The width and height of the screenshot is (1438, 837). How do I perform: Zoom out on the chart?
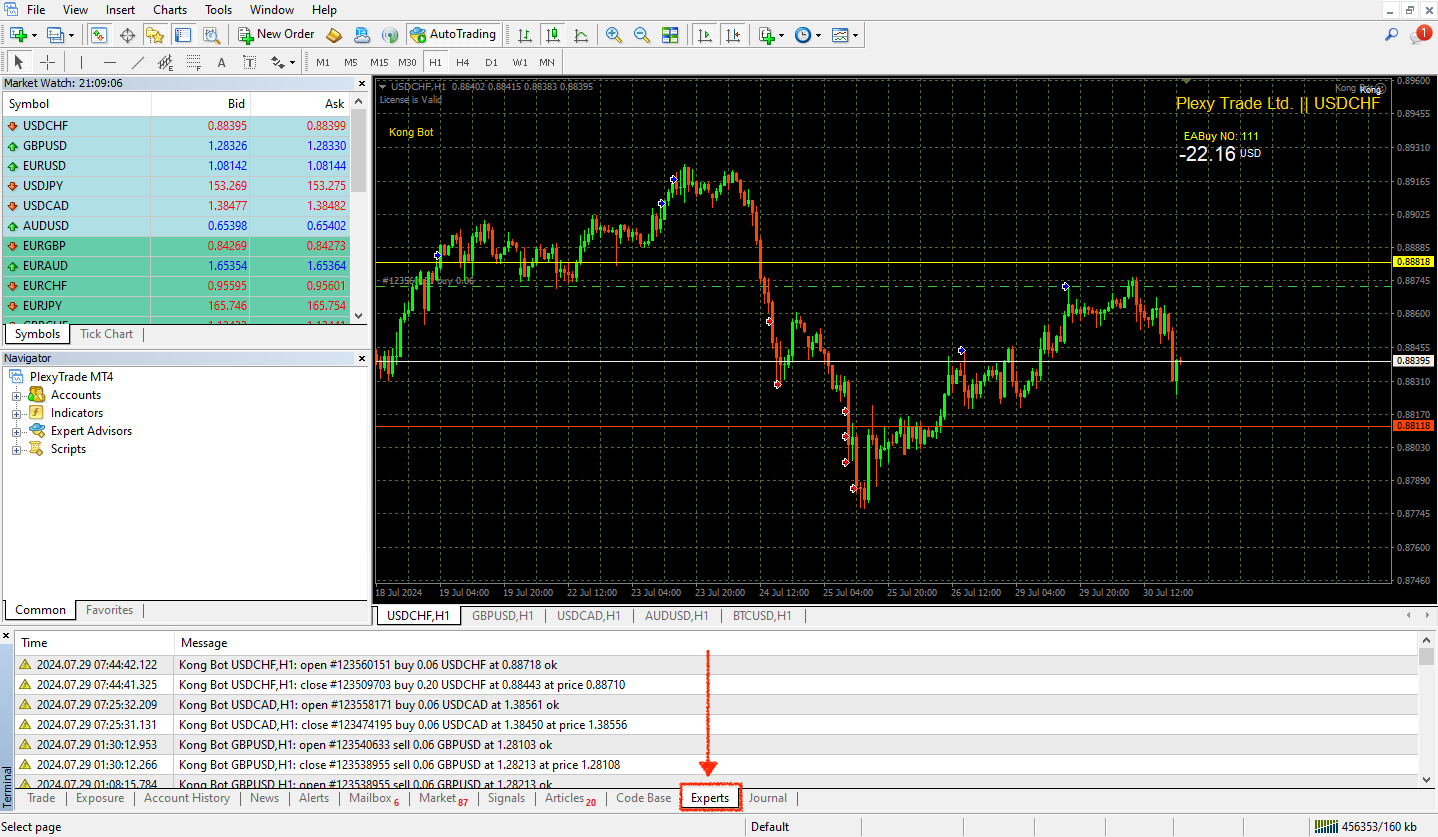point(641,35)
